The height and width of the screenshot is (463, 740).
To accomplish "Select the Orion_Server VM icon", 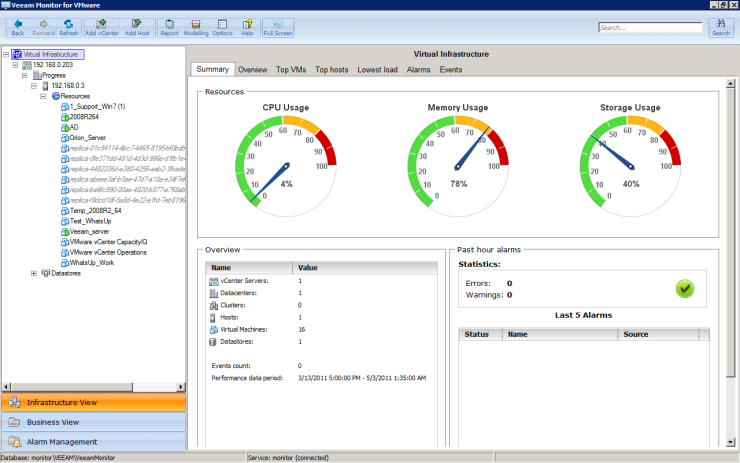I will (65, 138).
